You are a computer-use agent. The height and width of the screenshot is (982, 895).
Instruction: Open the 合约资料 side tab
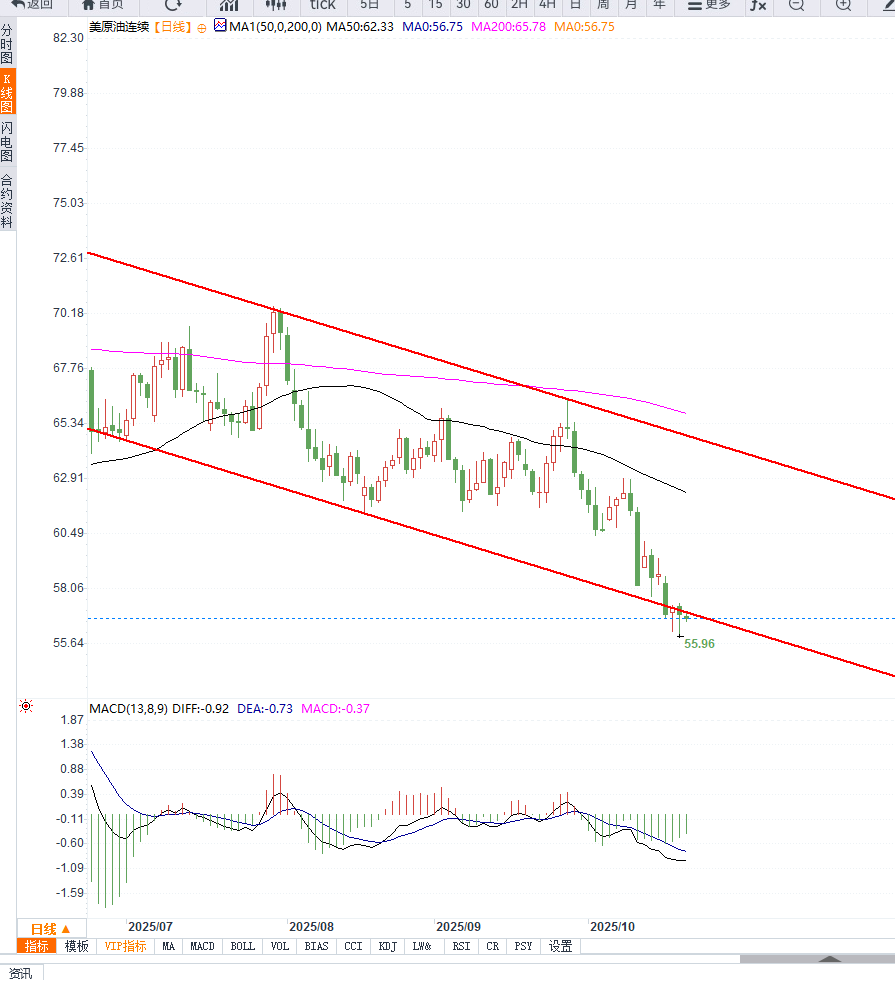pyautogui.click(x=7, y=201)
